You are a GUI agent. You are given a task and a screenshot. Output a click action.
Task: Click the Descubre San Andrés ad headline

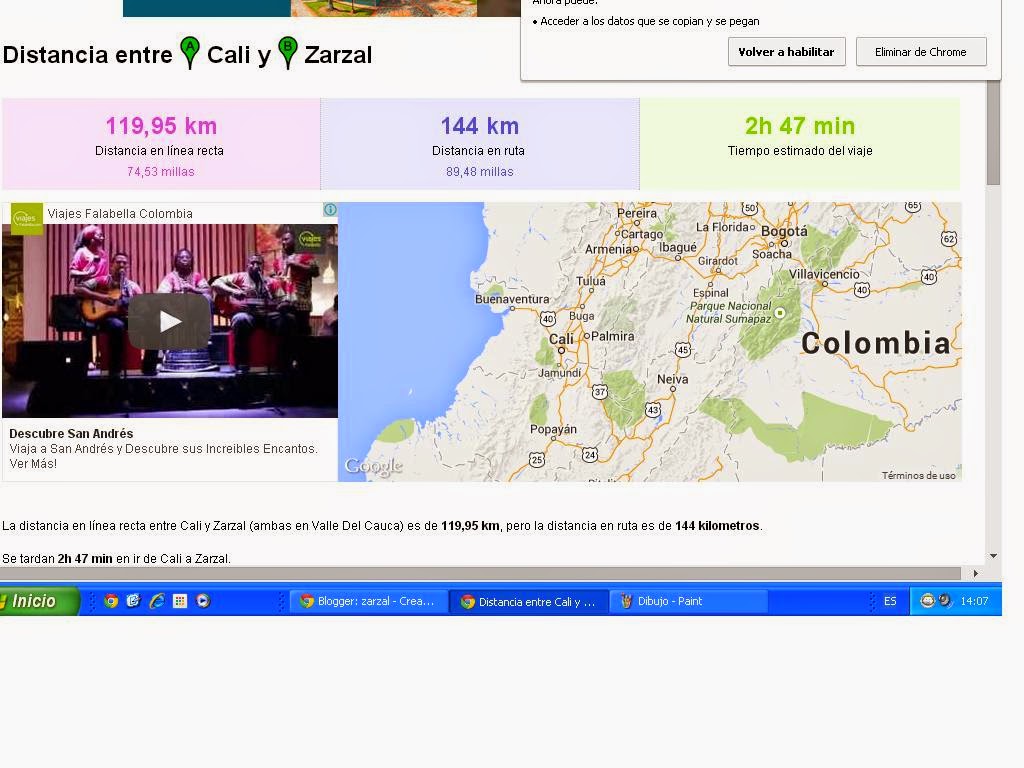tap(71, 434)
